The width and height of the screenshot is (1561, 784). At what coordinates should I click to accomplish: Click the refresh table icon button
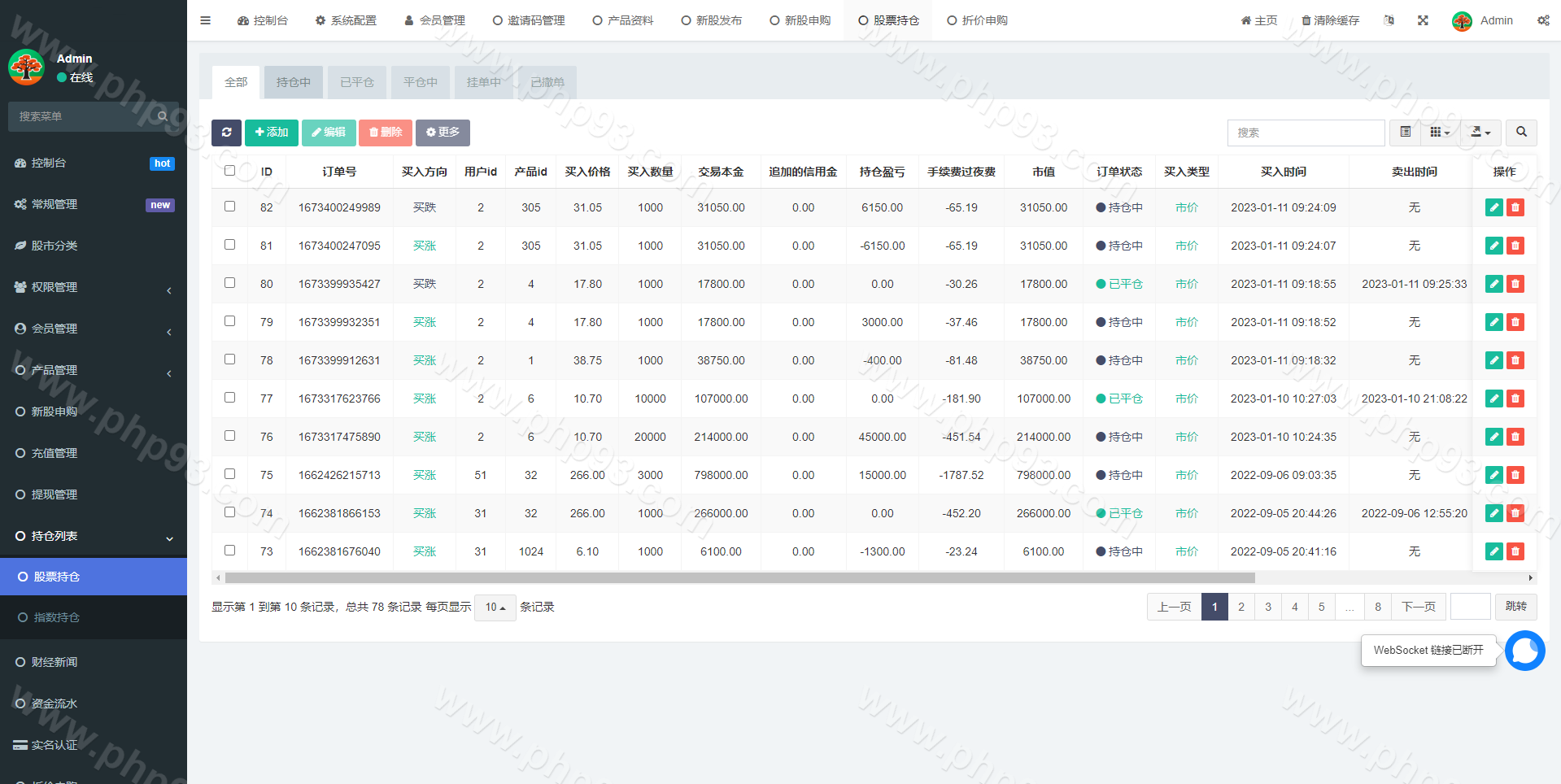[x=226, y=133]
